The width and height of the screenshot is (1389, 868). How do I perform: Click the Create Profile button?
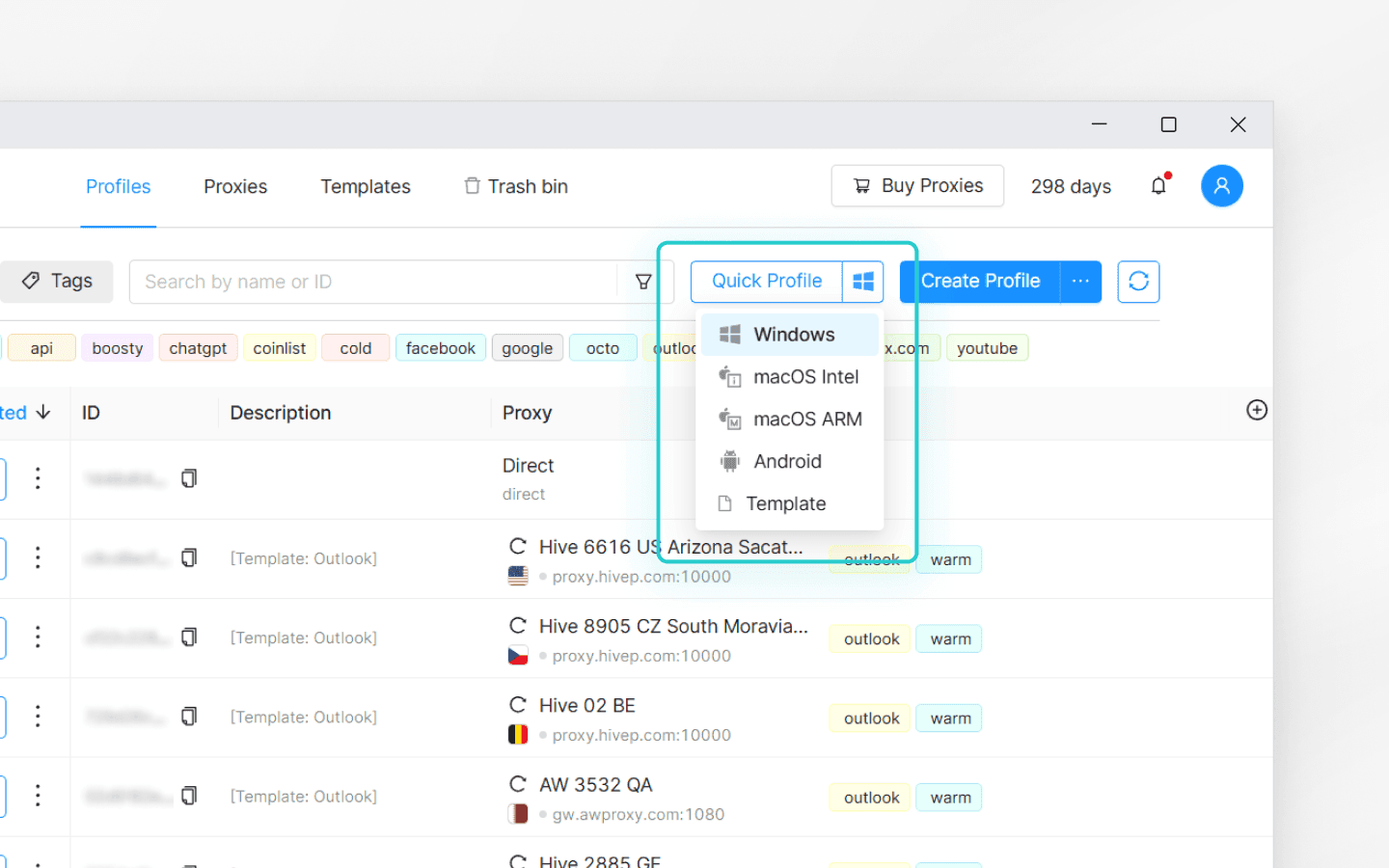[980, 281]
